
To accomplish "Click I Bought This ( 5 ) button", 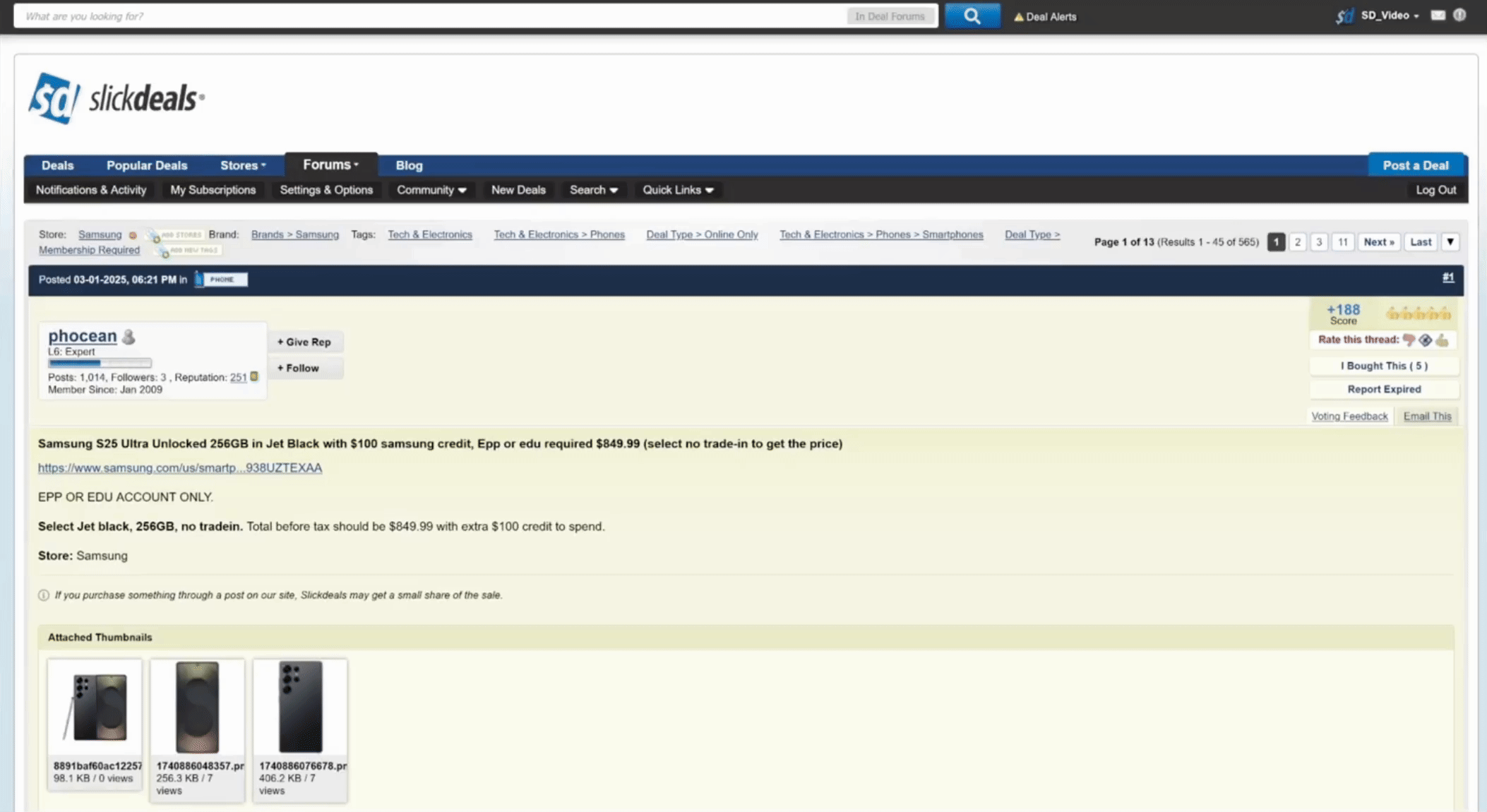I will (1384, 366).
